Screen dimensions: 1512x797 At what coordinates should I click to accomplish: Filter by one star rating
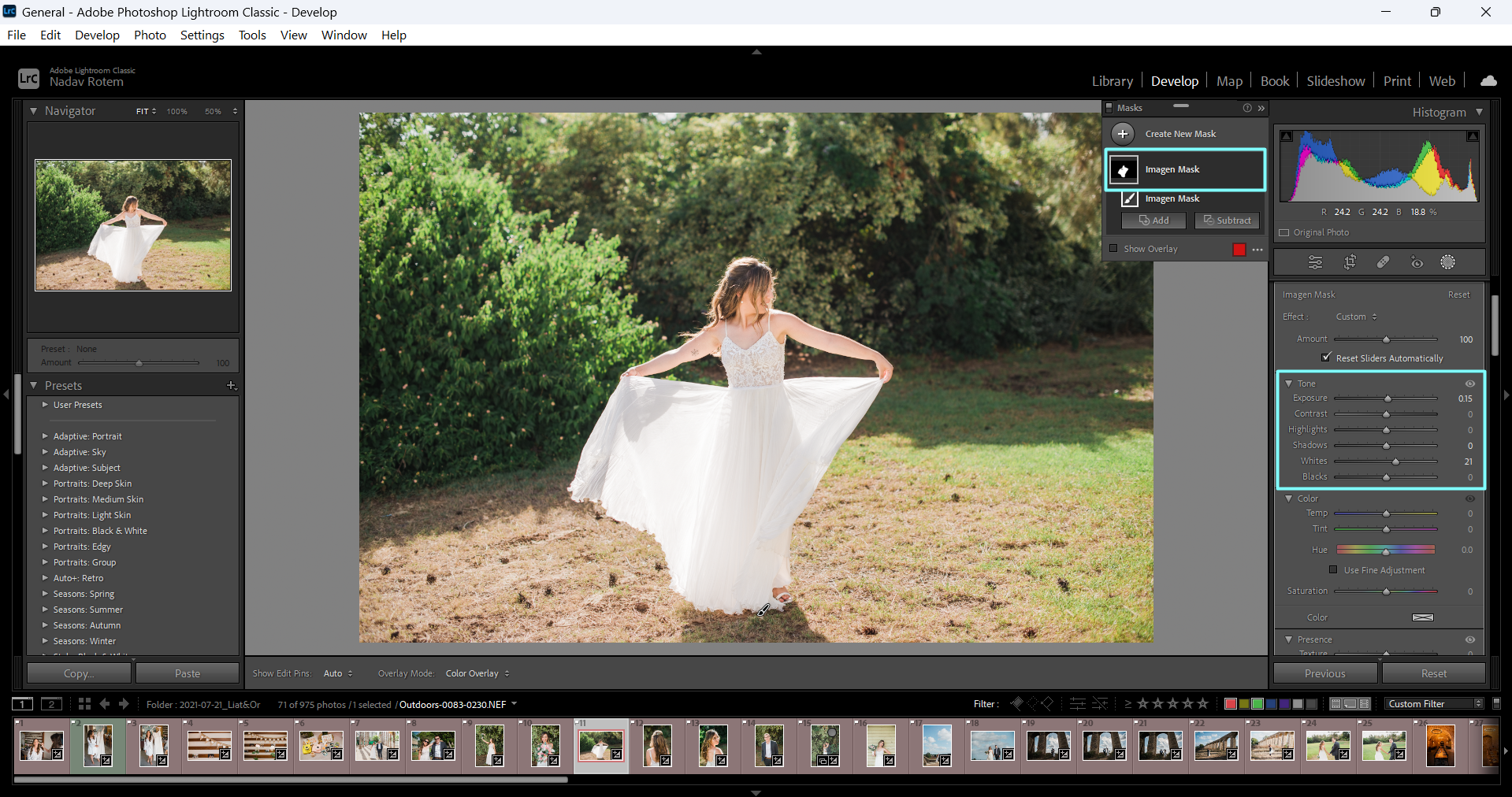pyautogui.click(x=1142, y=703)
